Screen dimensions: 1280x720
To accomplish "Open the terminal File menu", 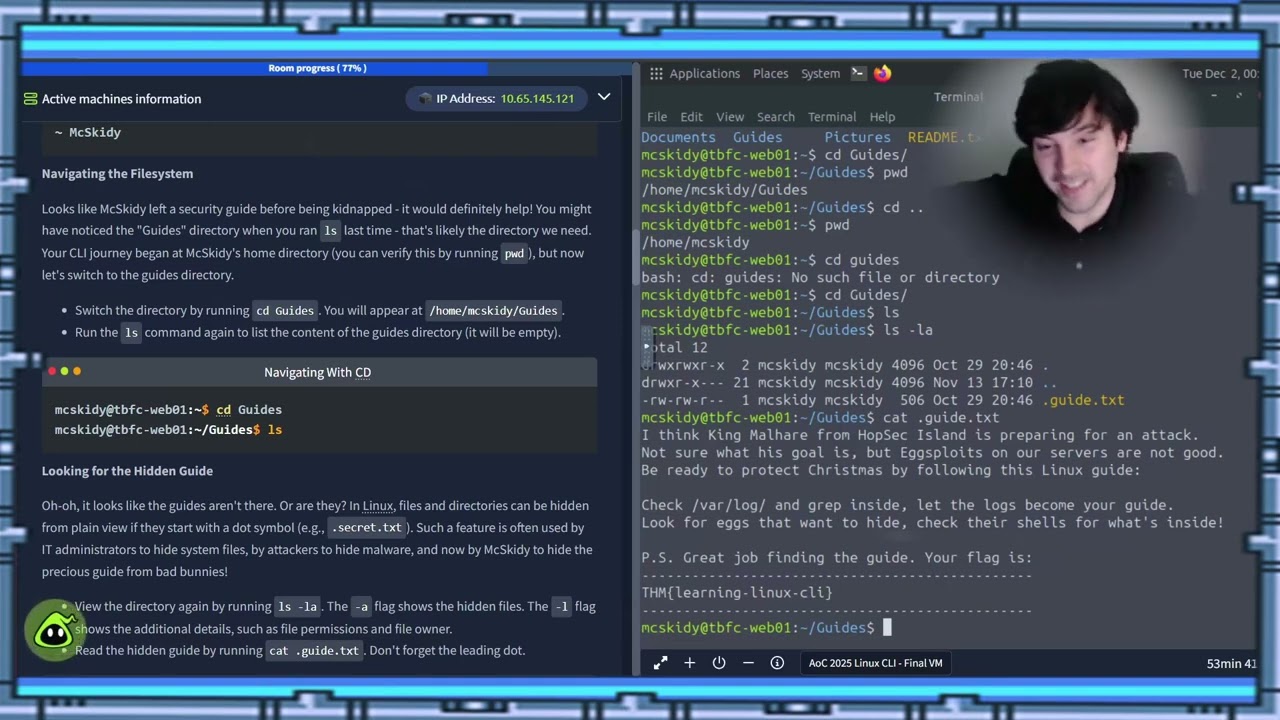I will 657,117.
